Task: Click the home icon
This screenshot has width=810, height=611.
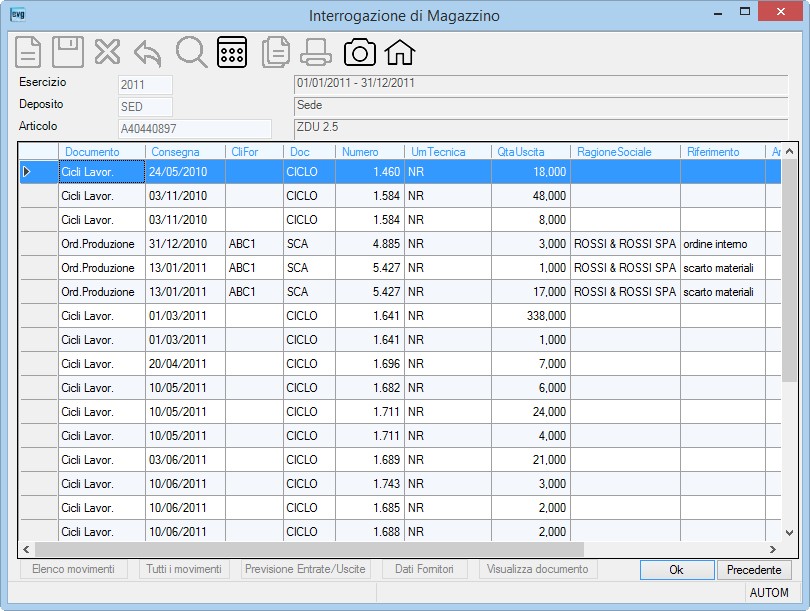Action: coord(400,52)
